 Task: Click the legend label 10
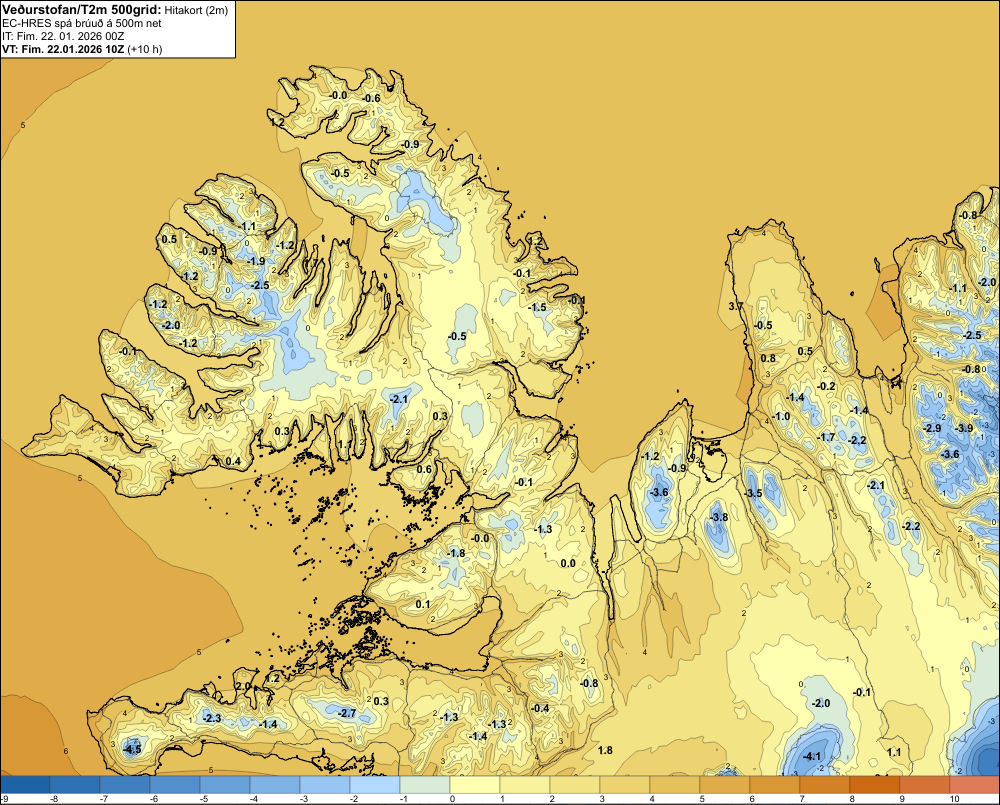[x=954, y=799]
